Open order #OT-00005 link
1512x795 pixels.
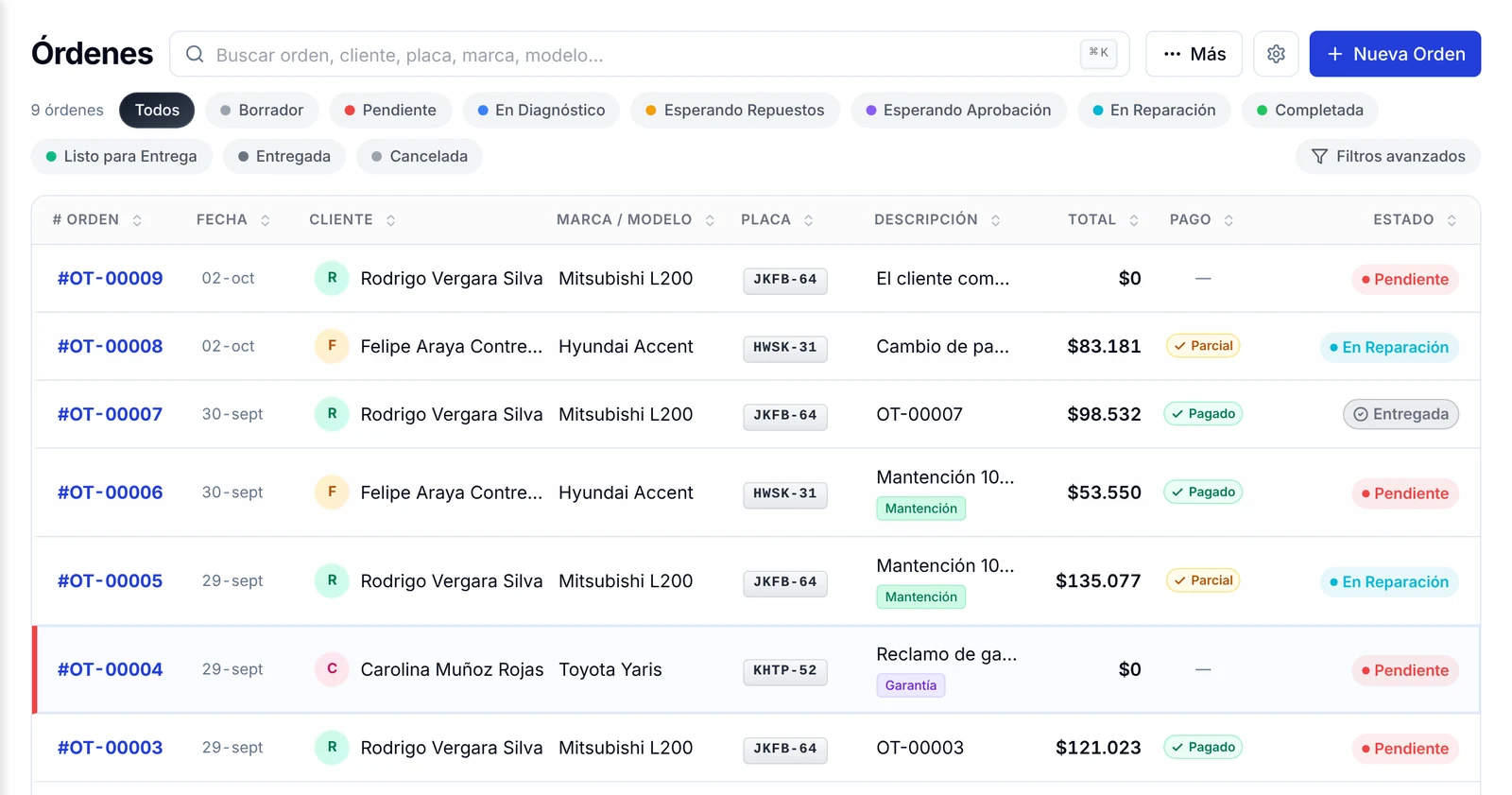coord(110,580)
